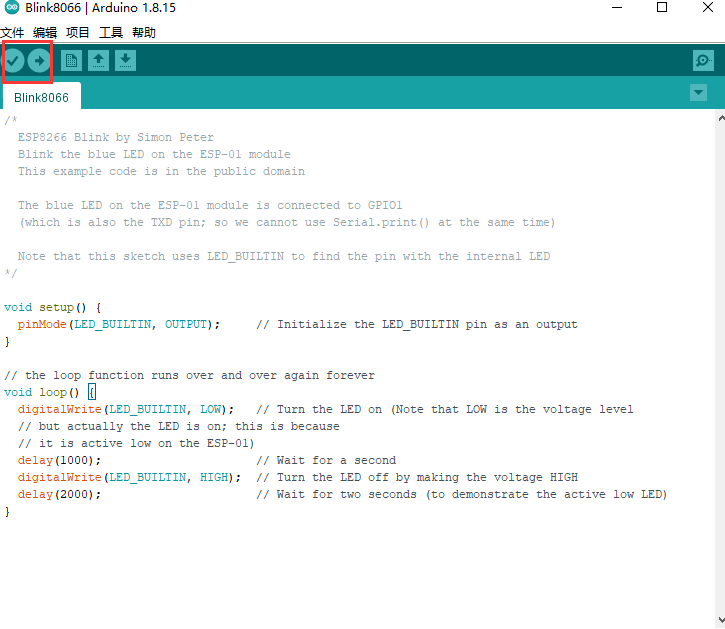Open the 工具 menu
The image size is (725, 629).
[x=111, y=33]
